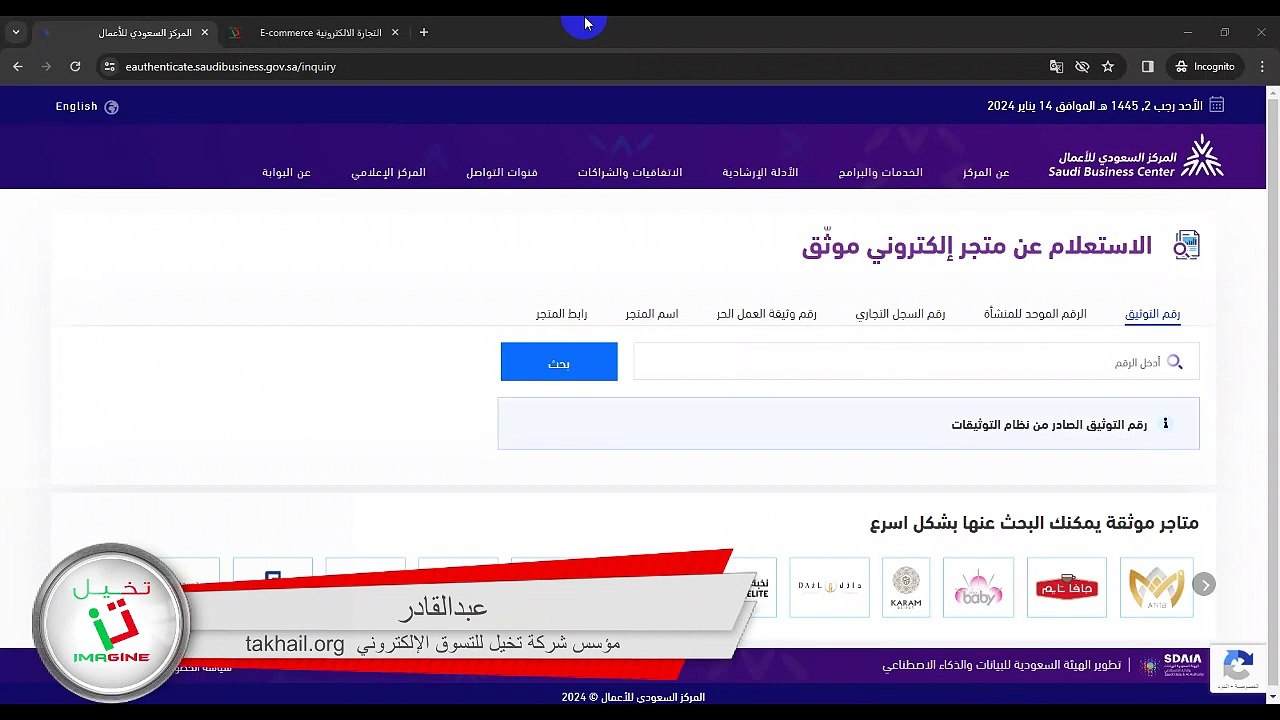Go back with the browser back arrow
The height and width of the screenshot is (720, 1280).
[18, 66]
